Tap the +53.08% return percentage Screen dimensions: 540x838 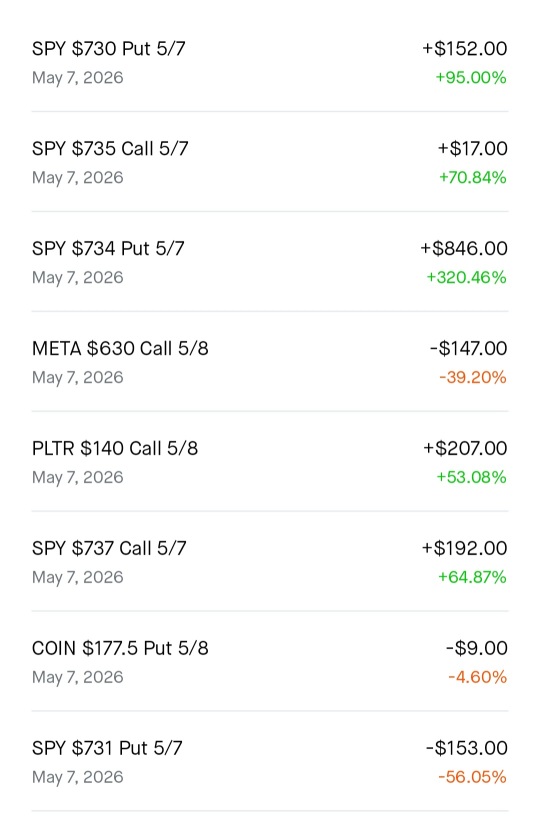[472, 477]
